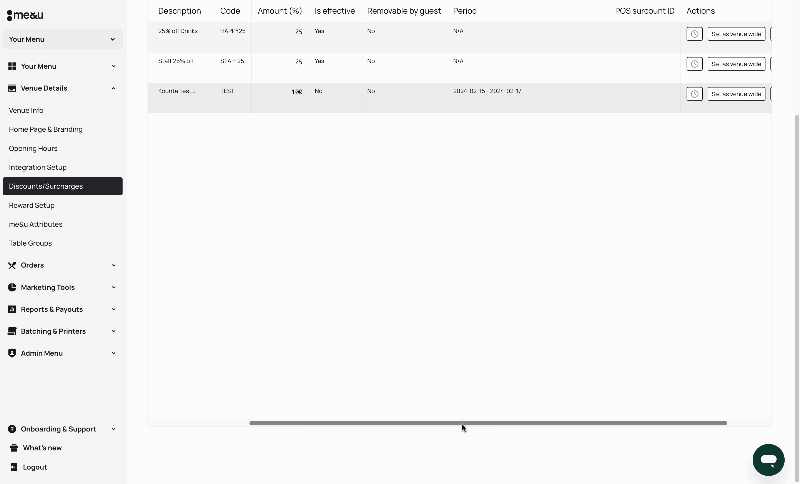The height and width of the screenshot is (484, 800).
Task: Click the Admin Menu shield icon
Action: [12, 353]
